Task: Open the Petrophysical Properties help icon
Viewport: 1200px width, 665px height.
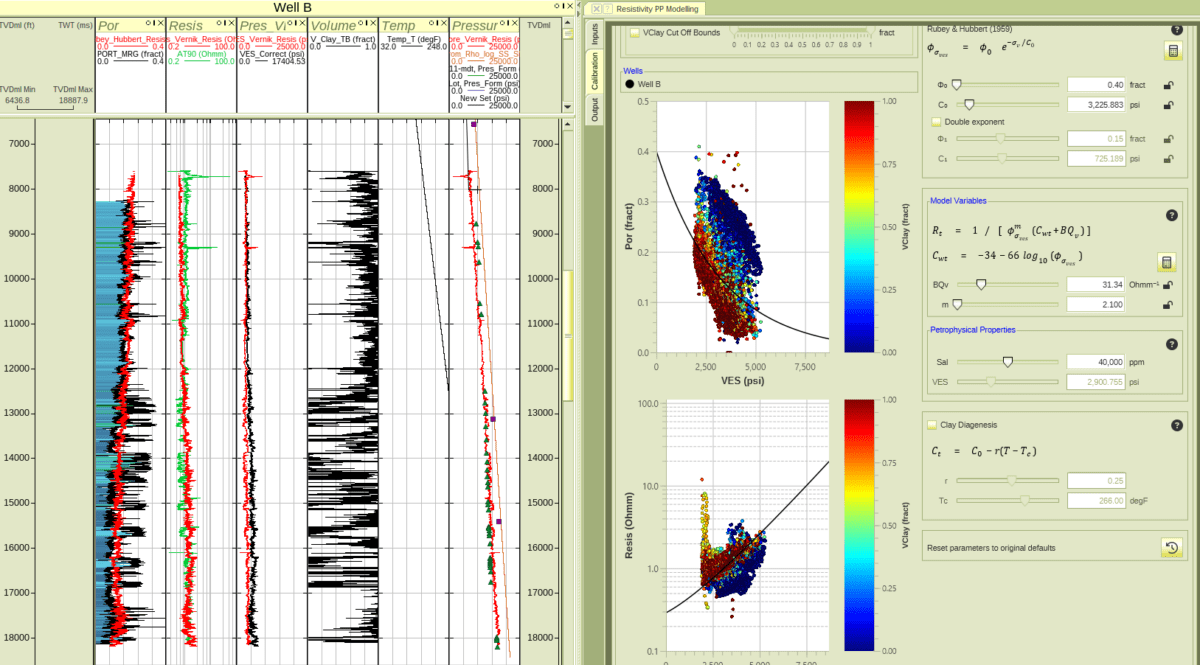Action: click(x=1173, y=344)
